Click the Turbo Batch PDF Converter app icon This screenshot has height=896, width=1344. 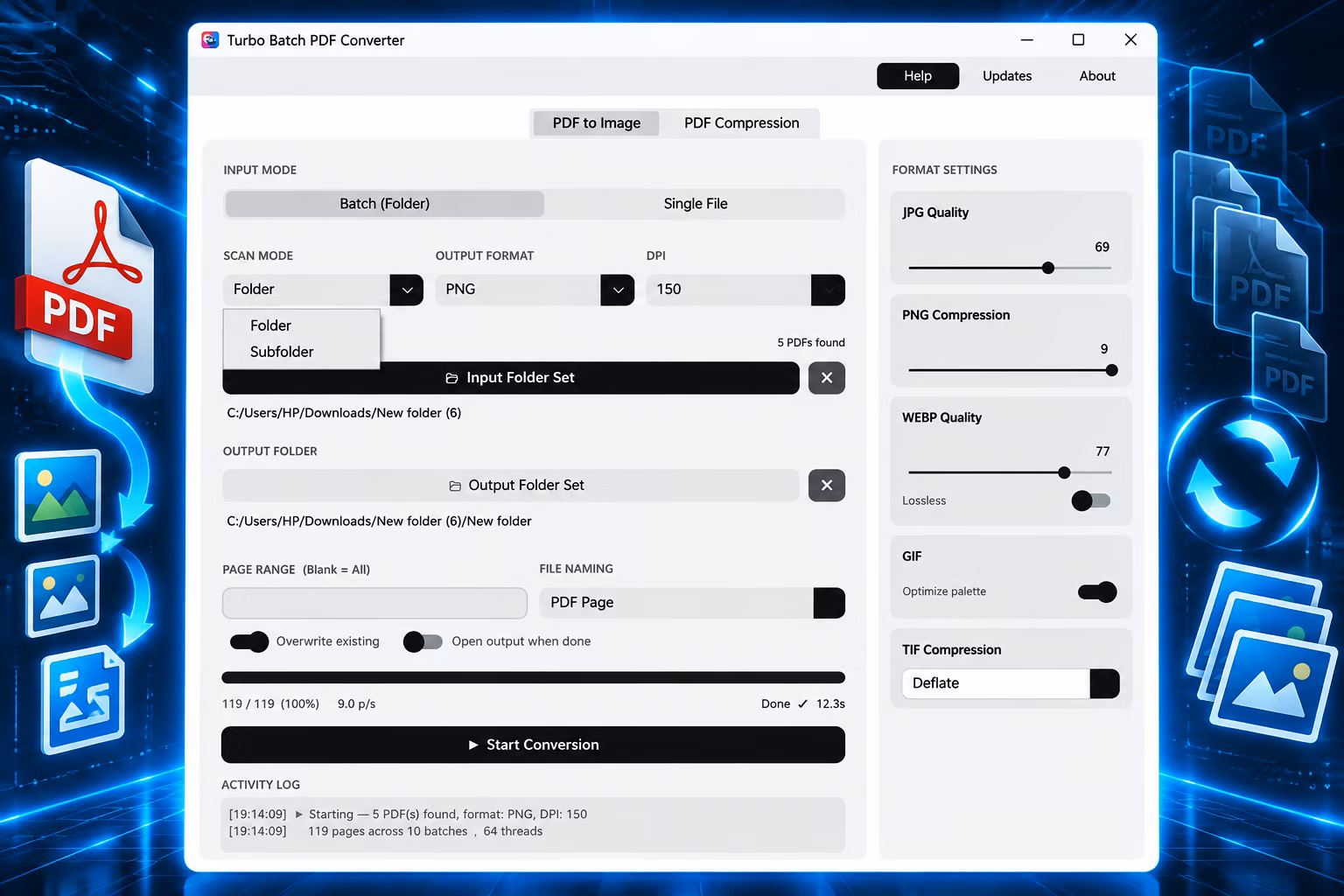tap(210, 40)
